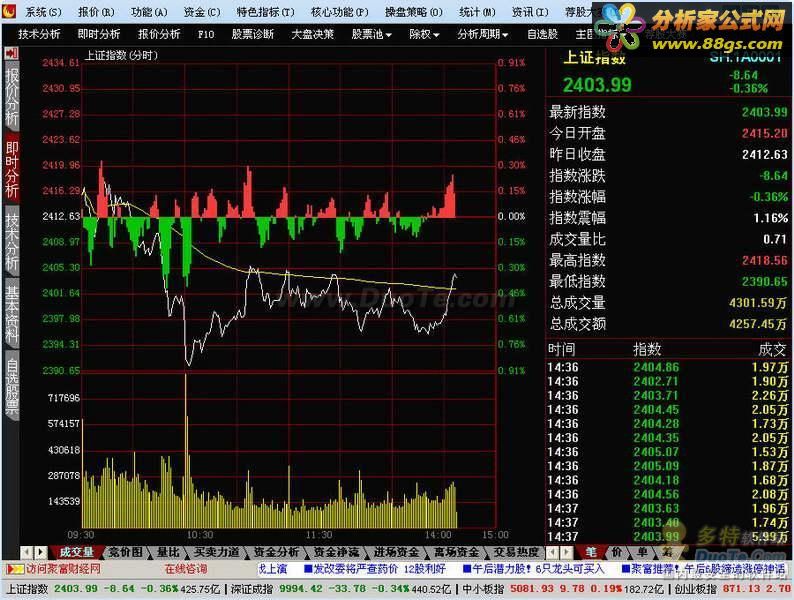Viewport: 794px width, 600px height.
Task: Click the 自选股 toolbar button
Action: click(542, 34)
